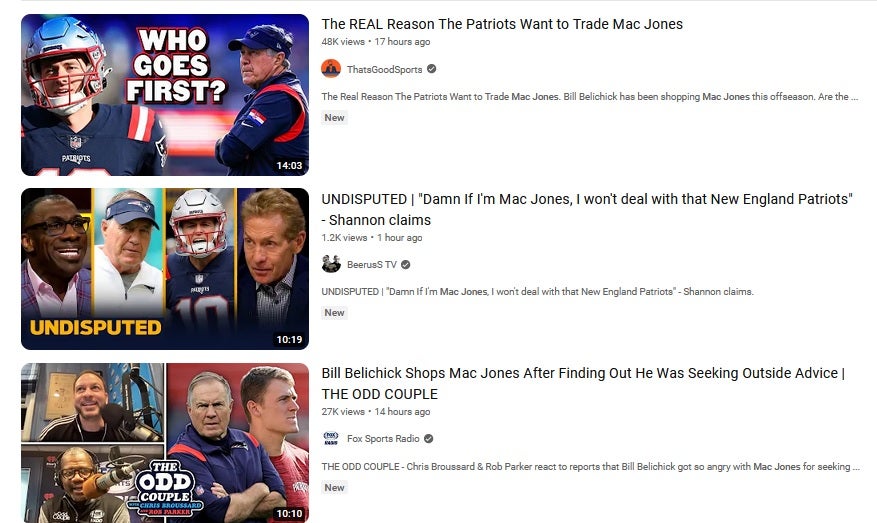Screen dimensions: 877x523
Task: Click verified badge next to Fox Sports Radio
Action: tap(428, 439)
